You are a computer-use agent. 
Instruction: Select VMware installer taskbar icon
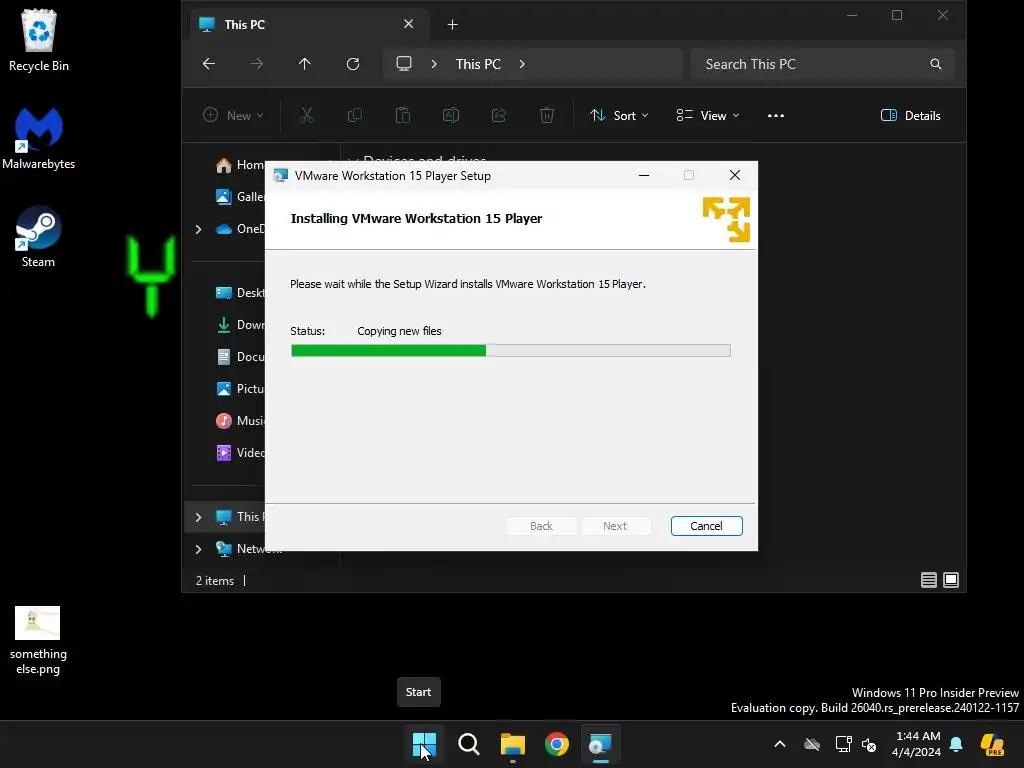tap(601, 744)
